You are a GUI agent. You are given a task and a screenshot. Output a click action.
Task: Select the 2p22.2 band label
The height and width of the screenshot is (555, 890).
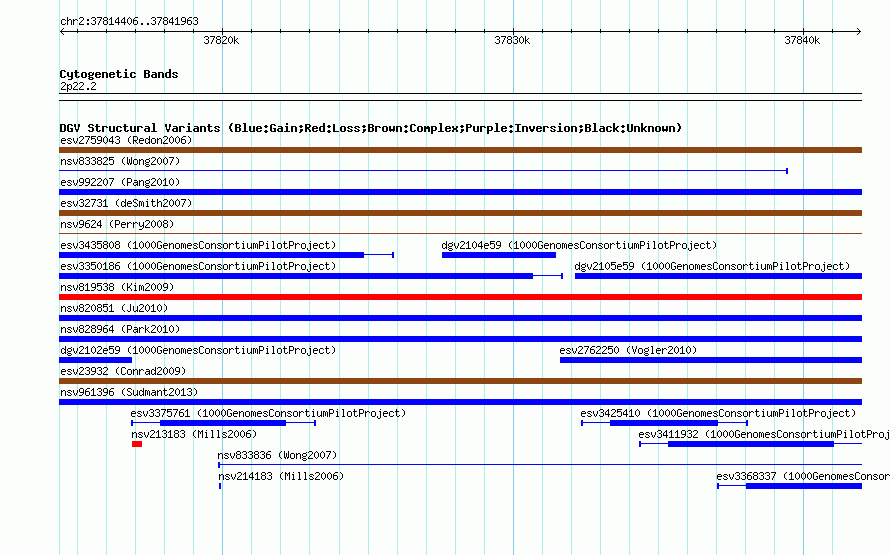click(78, 86)
